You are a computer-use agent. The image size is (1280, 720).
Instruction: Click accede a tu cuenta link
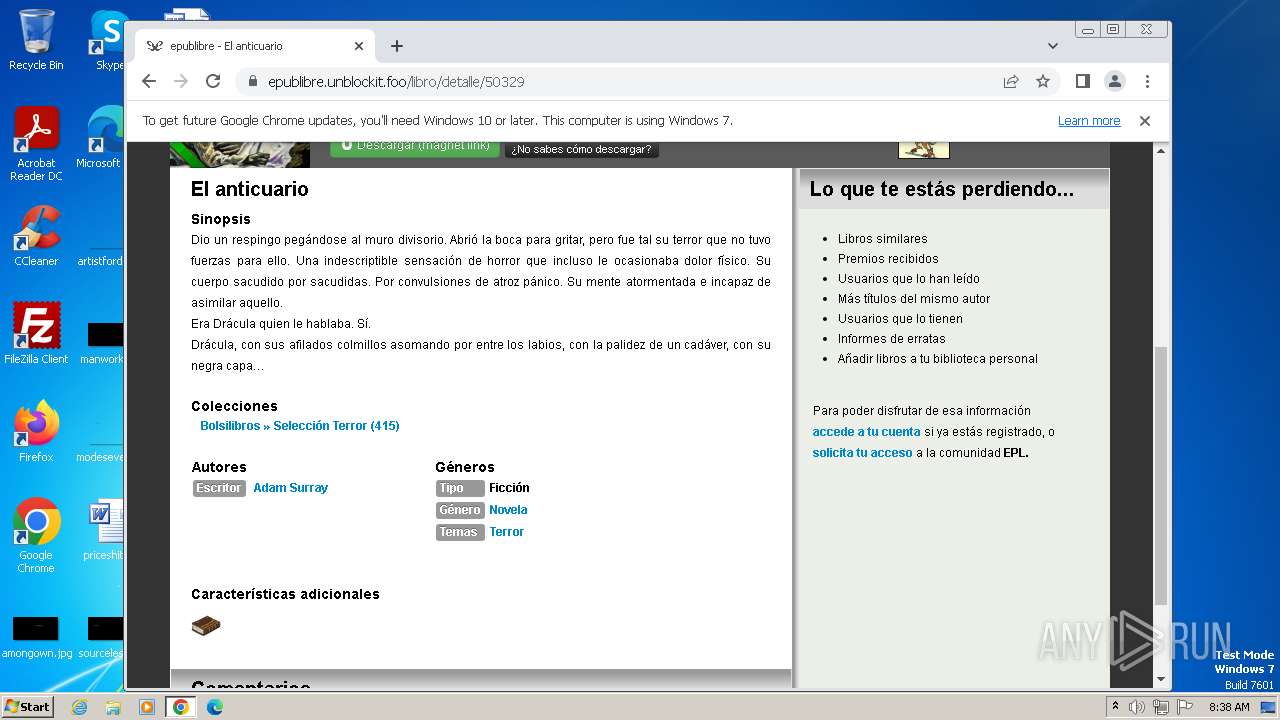pos(866,432)
